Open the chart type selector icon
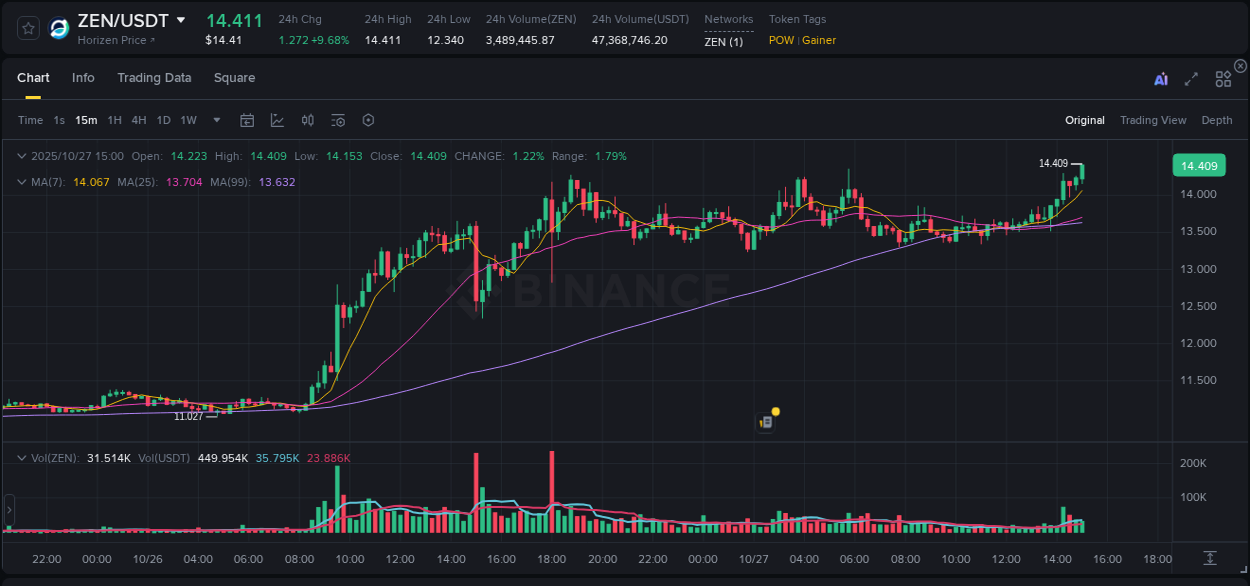Viewport: 1250px width, 586px height. 277,120
